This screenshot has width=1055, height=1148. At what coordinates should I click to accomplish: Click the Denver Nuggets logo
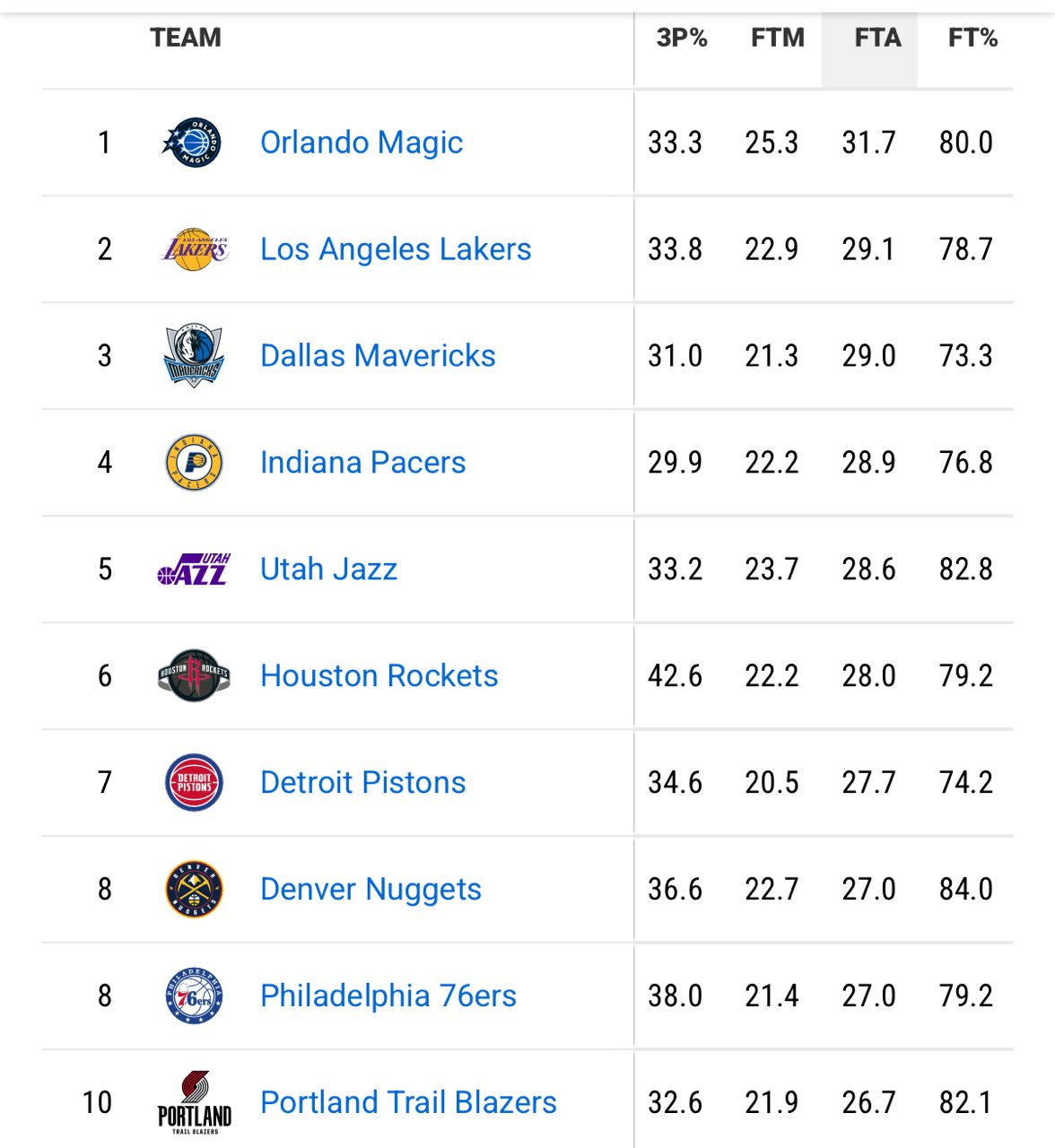194,889
